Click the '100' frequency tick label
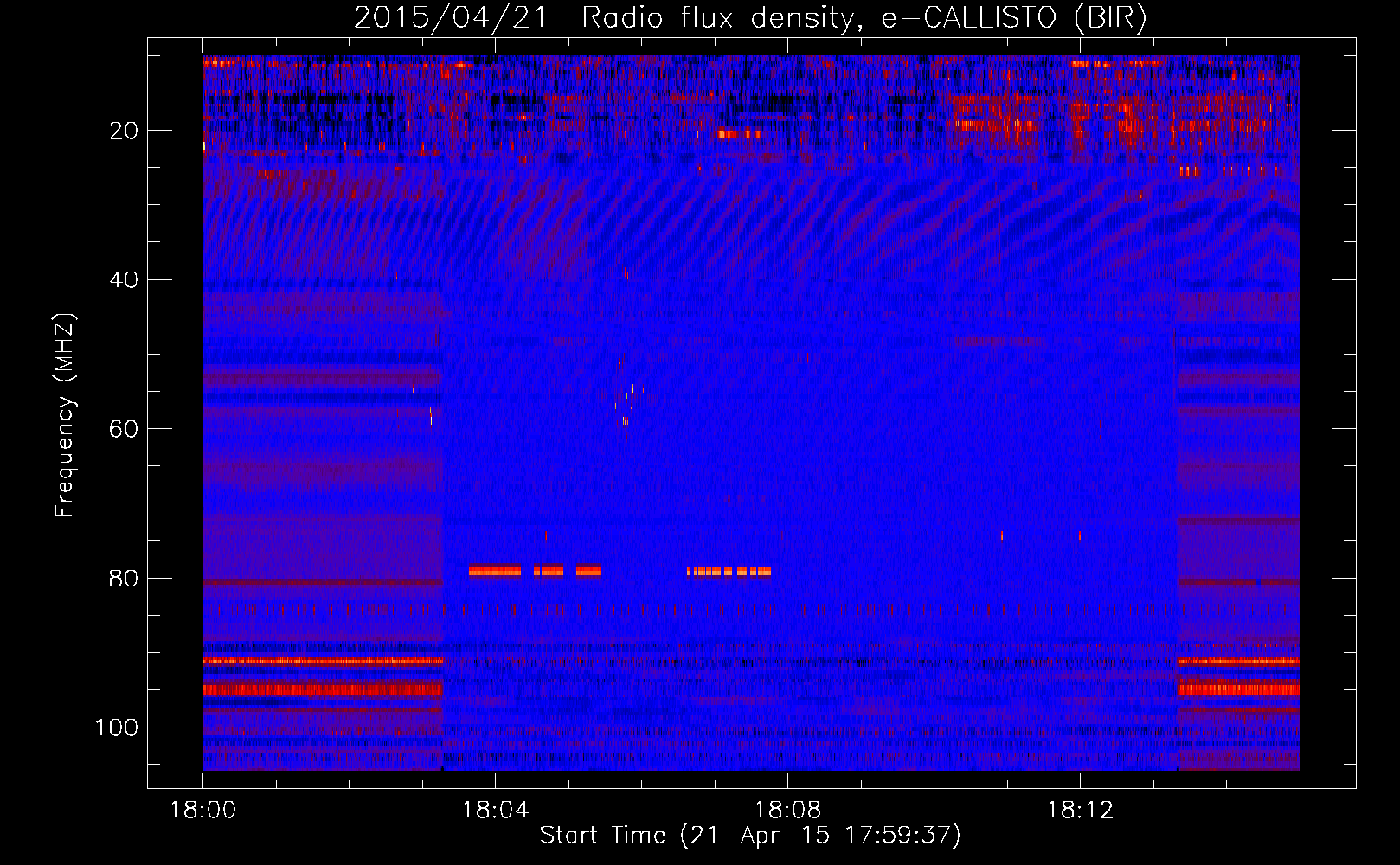Image resolution: width=1400 pixels, height=865 pixels. click(117, 727)
